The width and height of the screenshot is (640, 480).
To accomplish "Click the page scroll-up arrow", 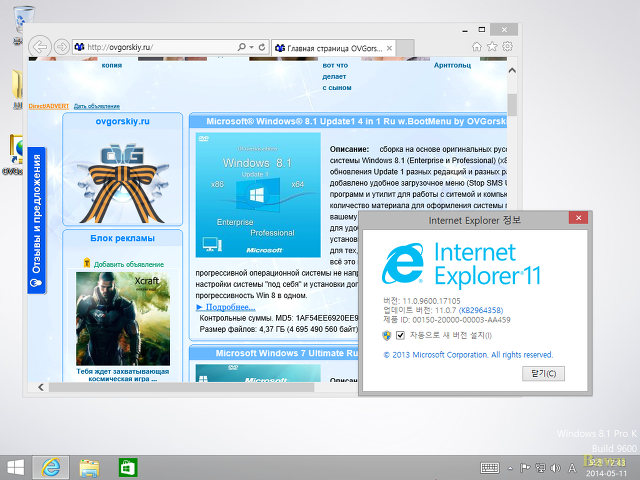I will coord(512,70).
